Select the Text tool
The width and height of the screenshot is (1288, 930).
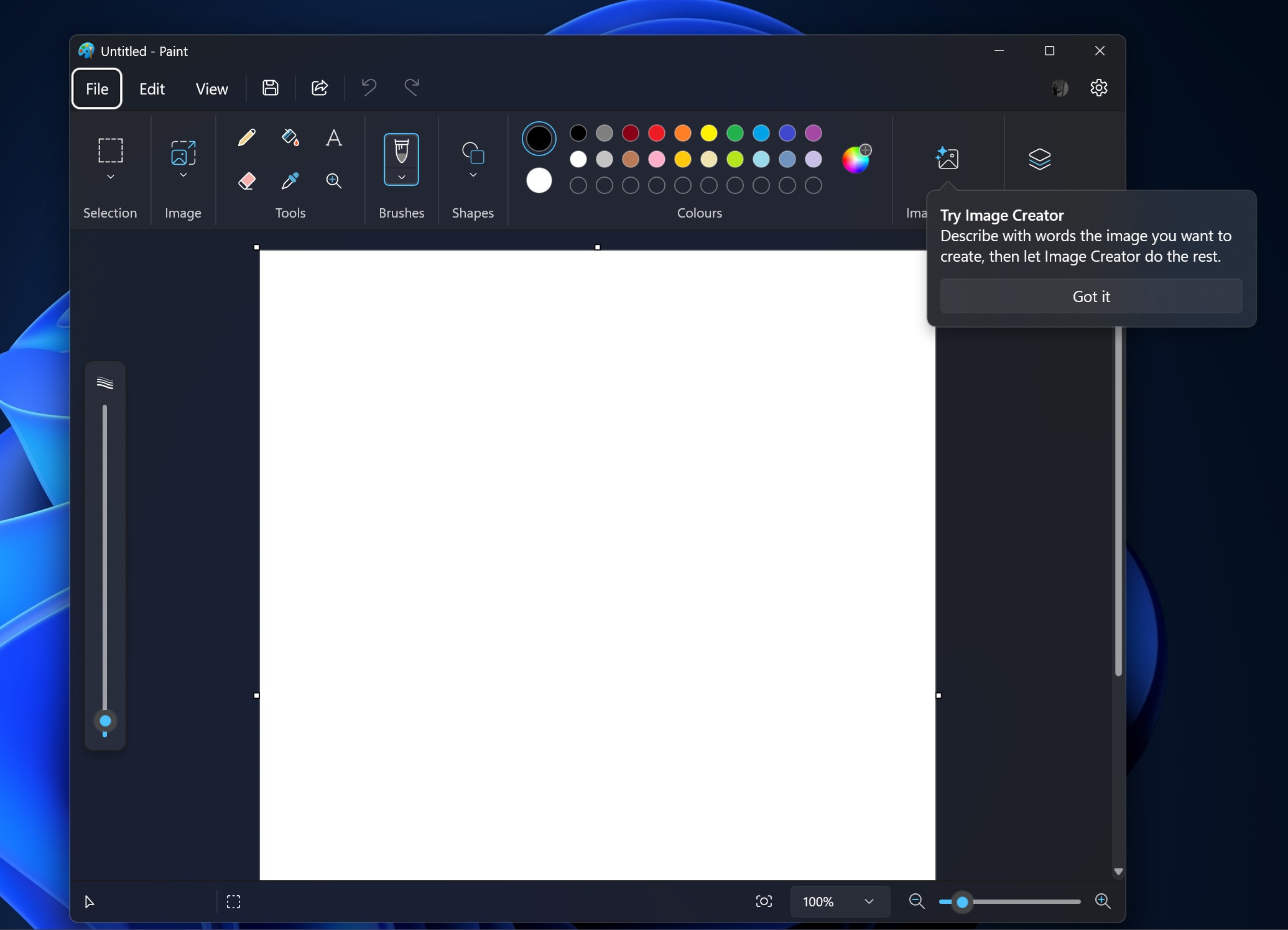(x=334, y=137)
